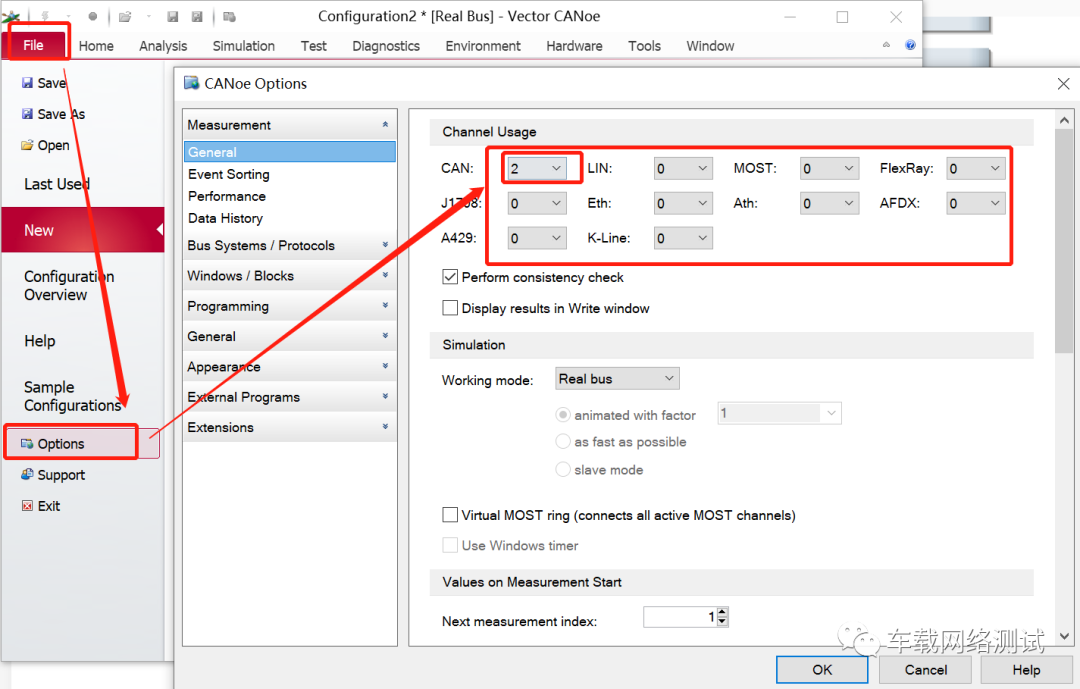Open the FlexRay channel count dropdown
This screenshot has height=689, width=1080.
[x=975, y=168]
